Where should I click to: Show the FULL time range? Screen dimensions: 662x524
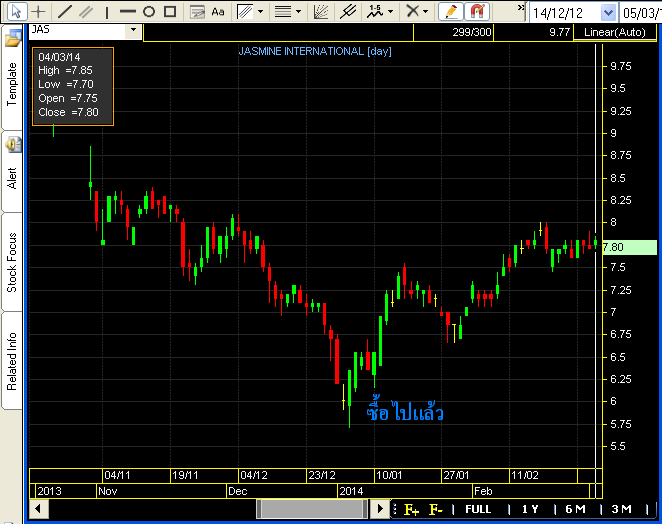click(x=478, y=509)
